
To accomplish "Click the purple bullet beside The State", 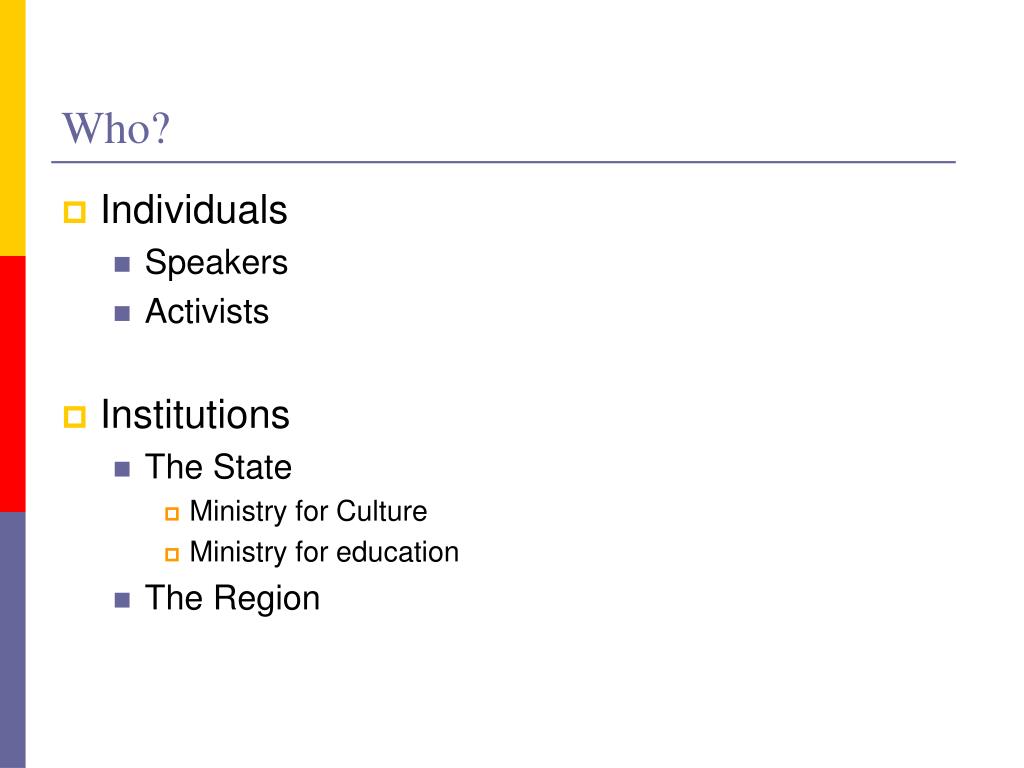I will (x=122, y=469).
